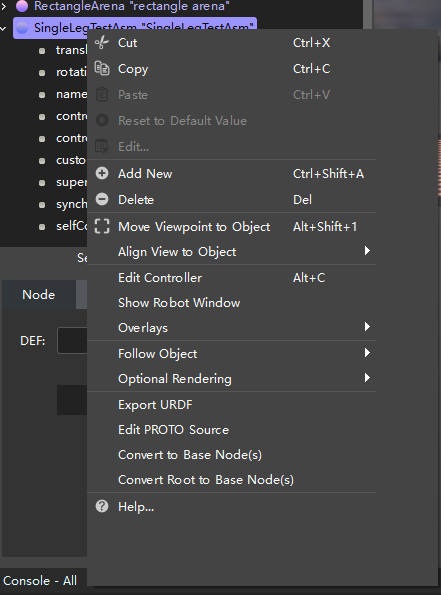Click the scissors Cut icon
The height and width of the screenshot is (595, 441).
102,42
